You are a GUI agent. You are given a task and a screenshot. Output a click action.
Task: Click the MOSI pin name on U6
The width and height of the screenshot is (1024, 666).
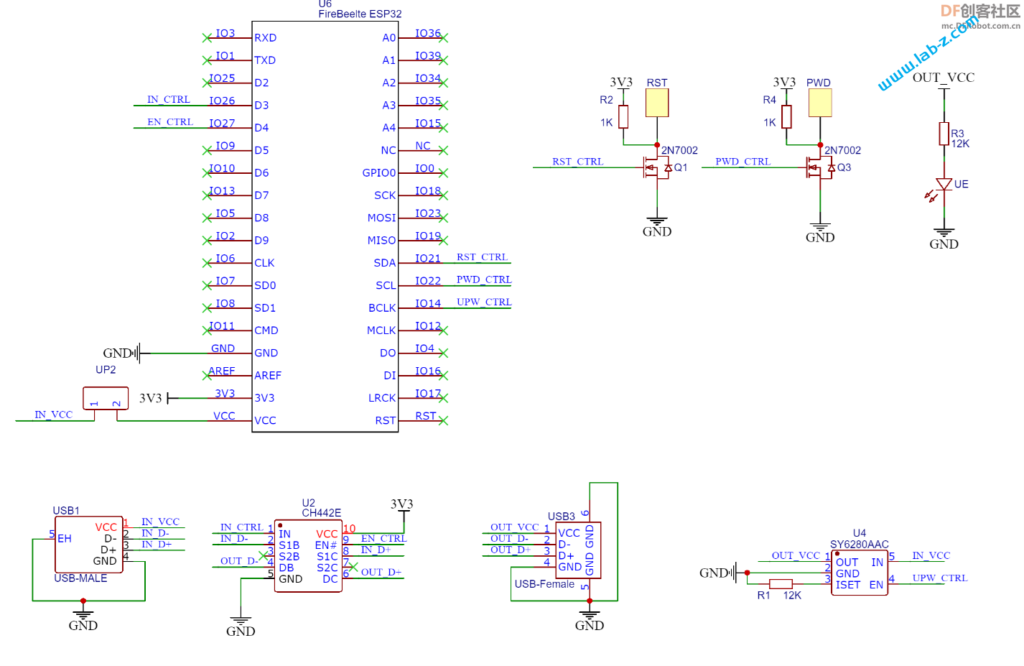(381, 218)
